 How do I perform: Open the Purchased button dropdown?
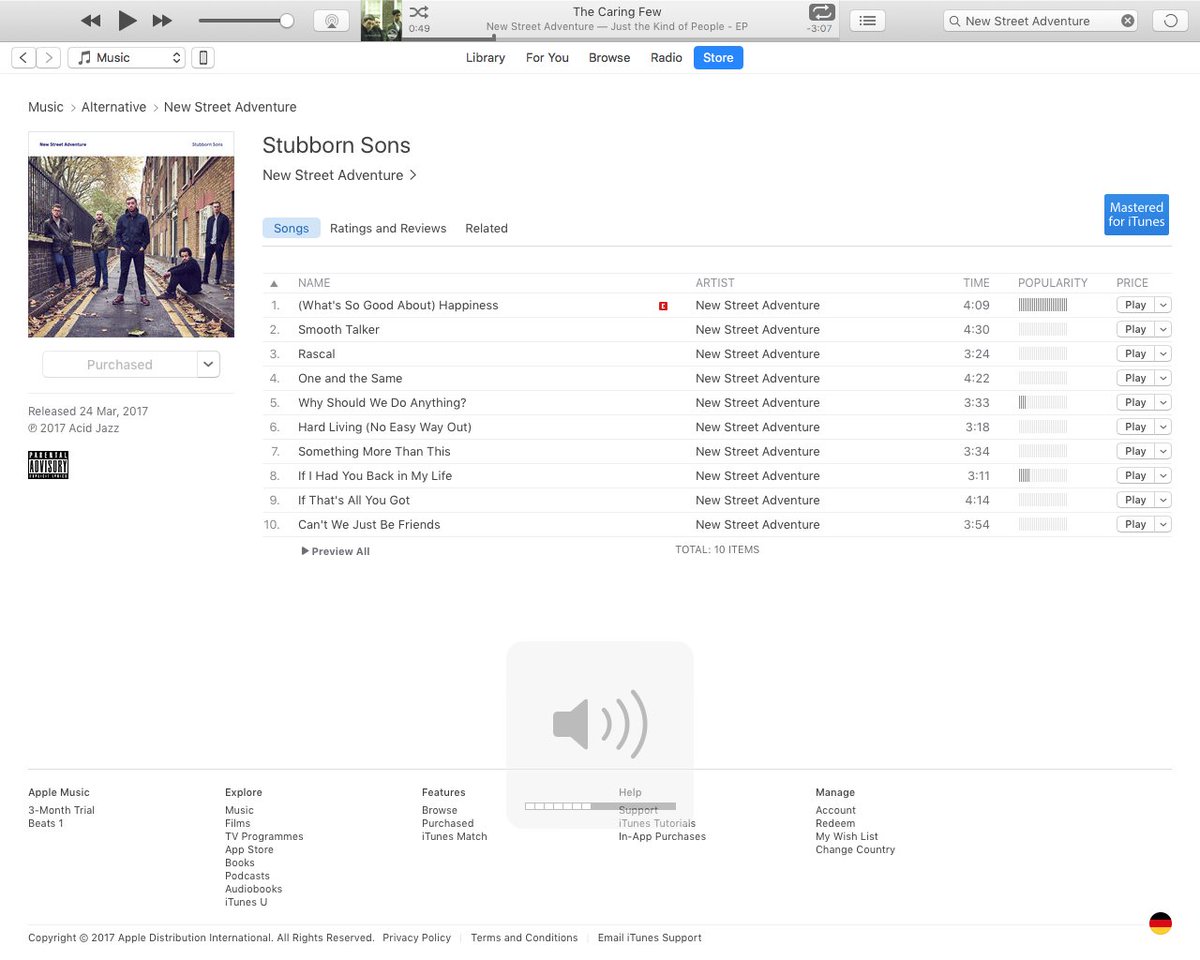(x=207, y=364)
